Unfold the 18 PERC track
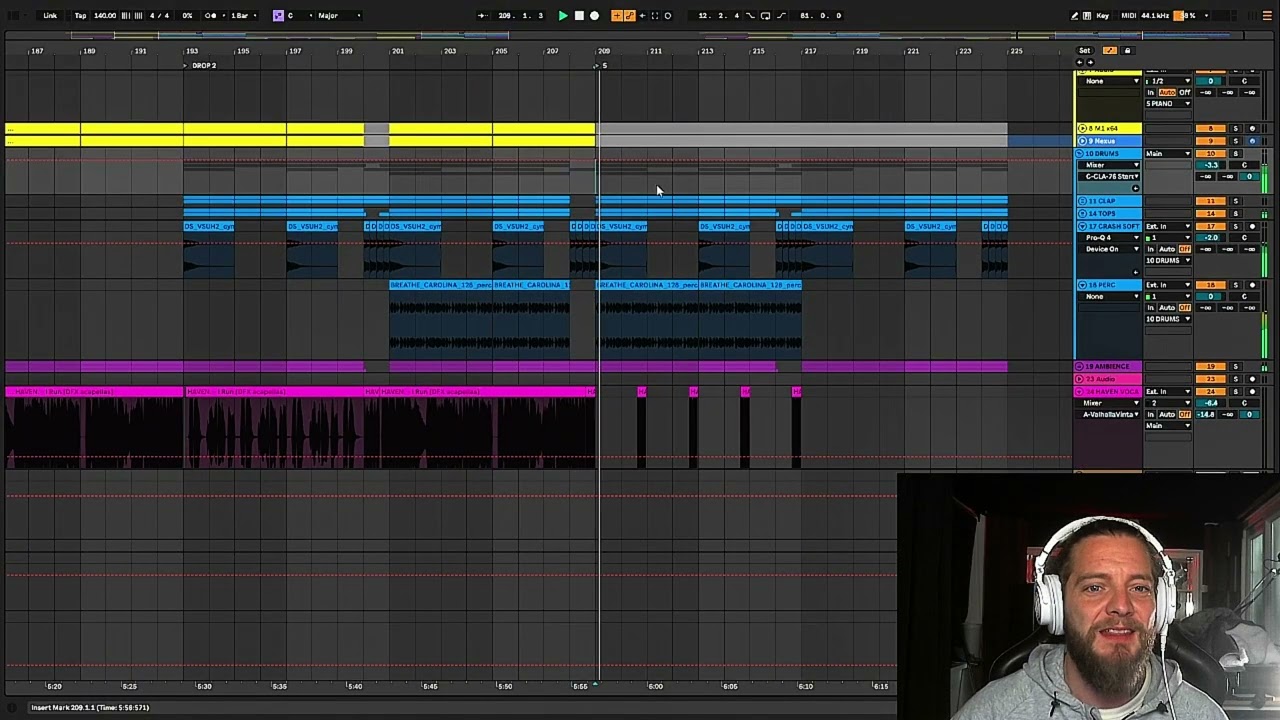This screenshot has height=720, width=1280. 1082,285
